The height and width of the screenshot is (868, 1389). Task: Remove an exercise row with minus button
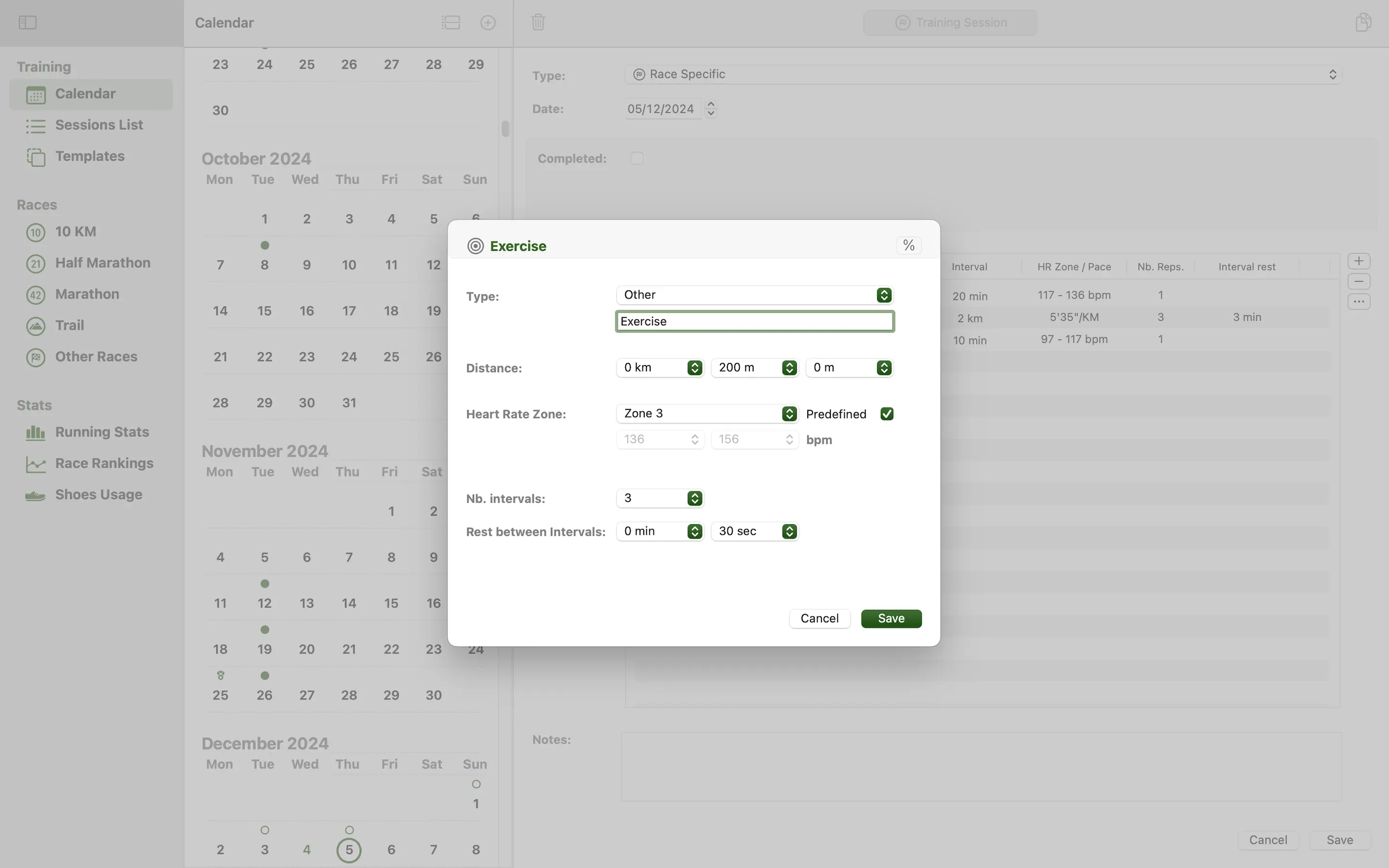coord(1358,281)
